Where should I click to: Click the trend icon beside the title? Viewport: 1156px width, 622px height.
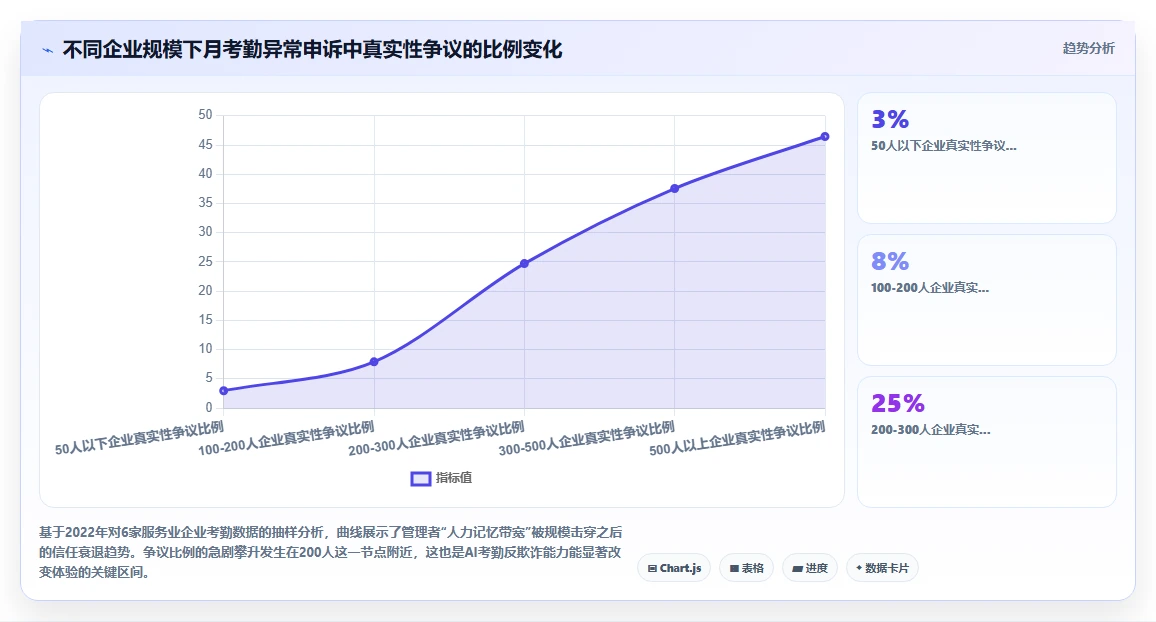pos(48,51)
